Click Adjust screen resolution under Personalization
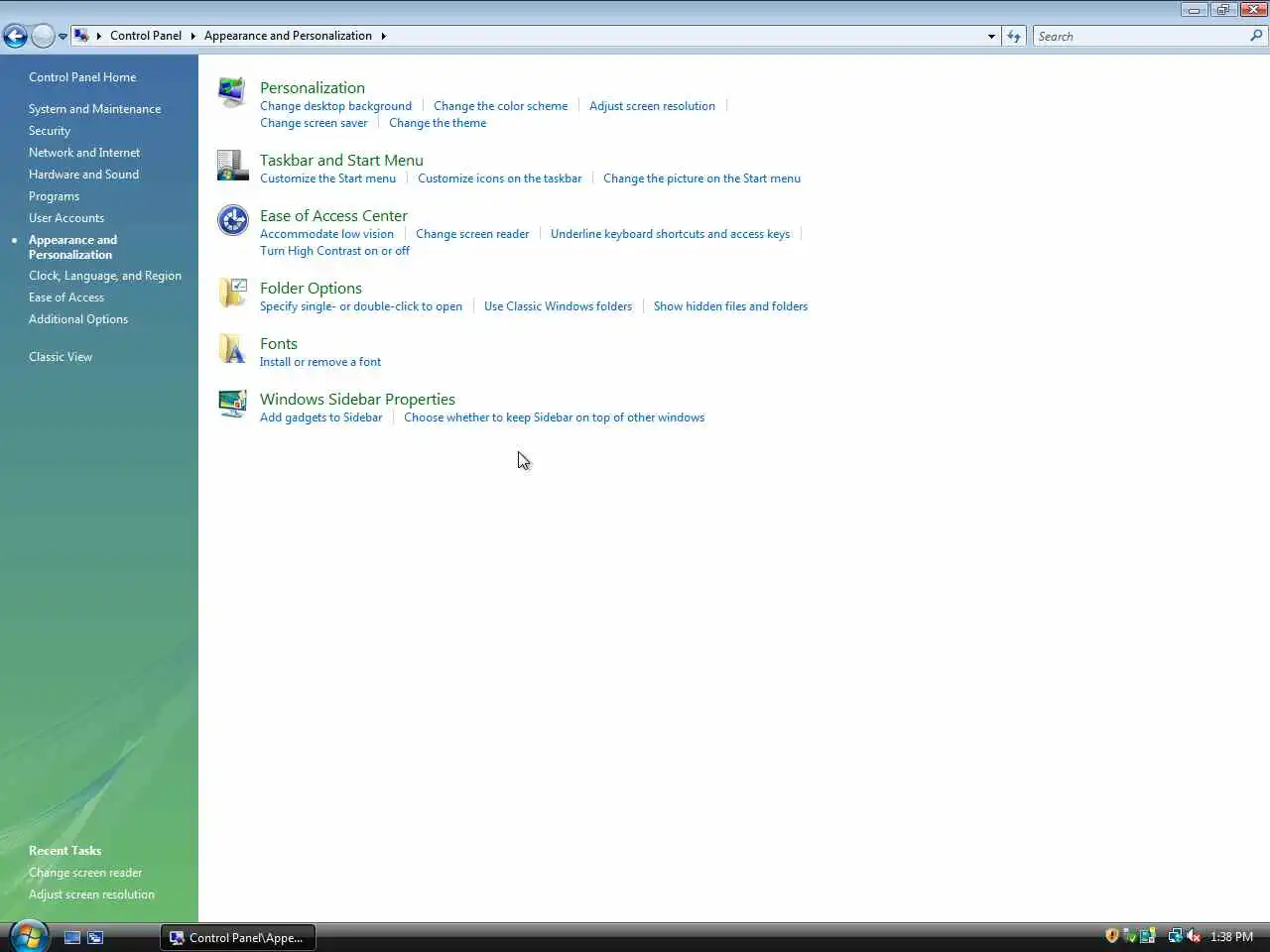 tap(652, 106)
